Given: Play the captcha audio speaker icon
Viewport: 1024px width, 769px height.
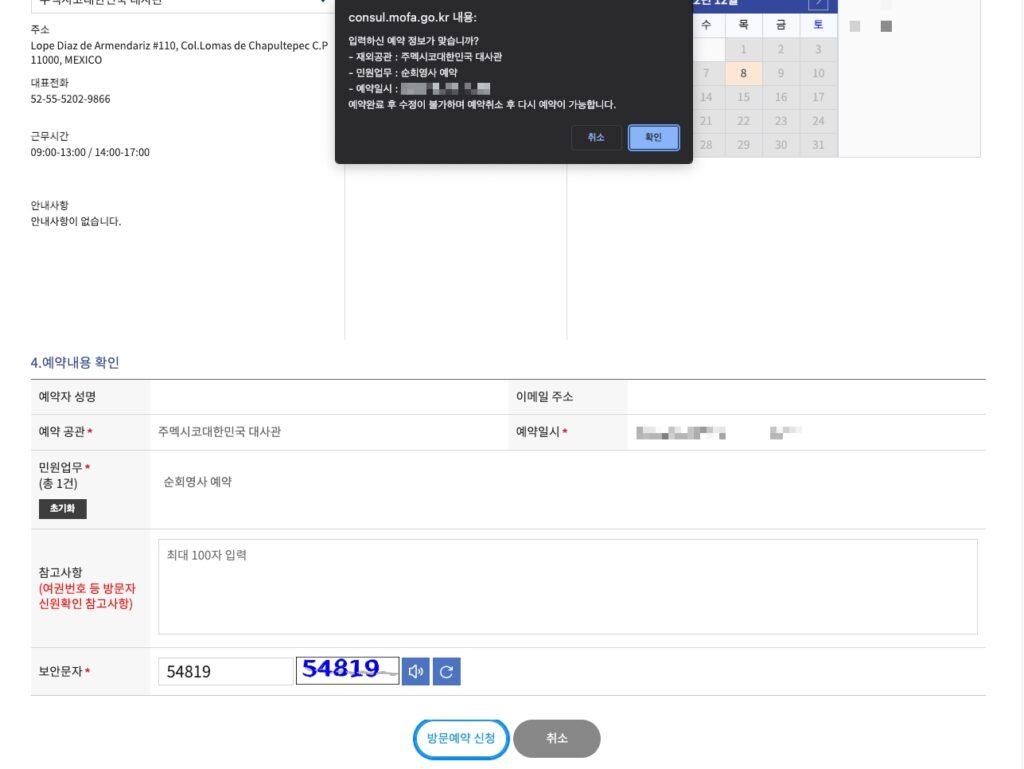Looking at the screenshot, I should [415, 671].
